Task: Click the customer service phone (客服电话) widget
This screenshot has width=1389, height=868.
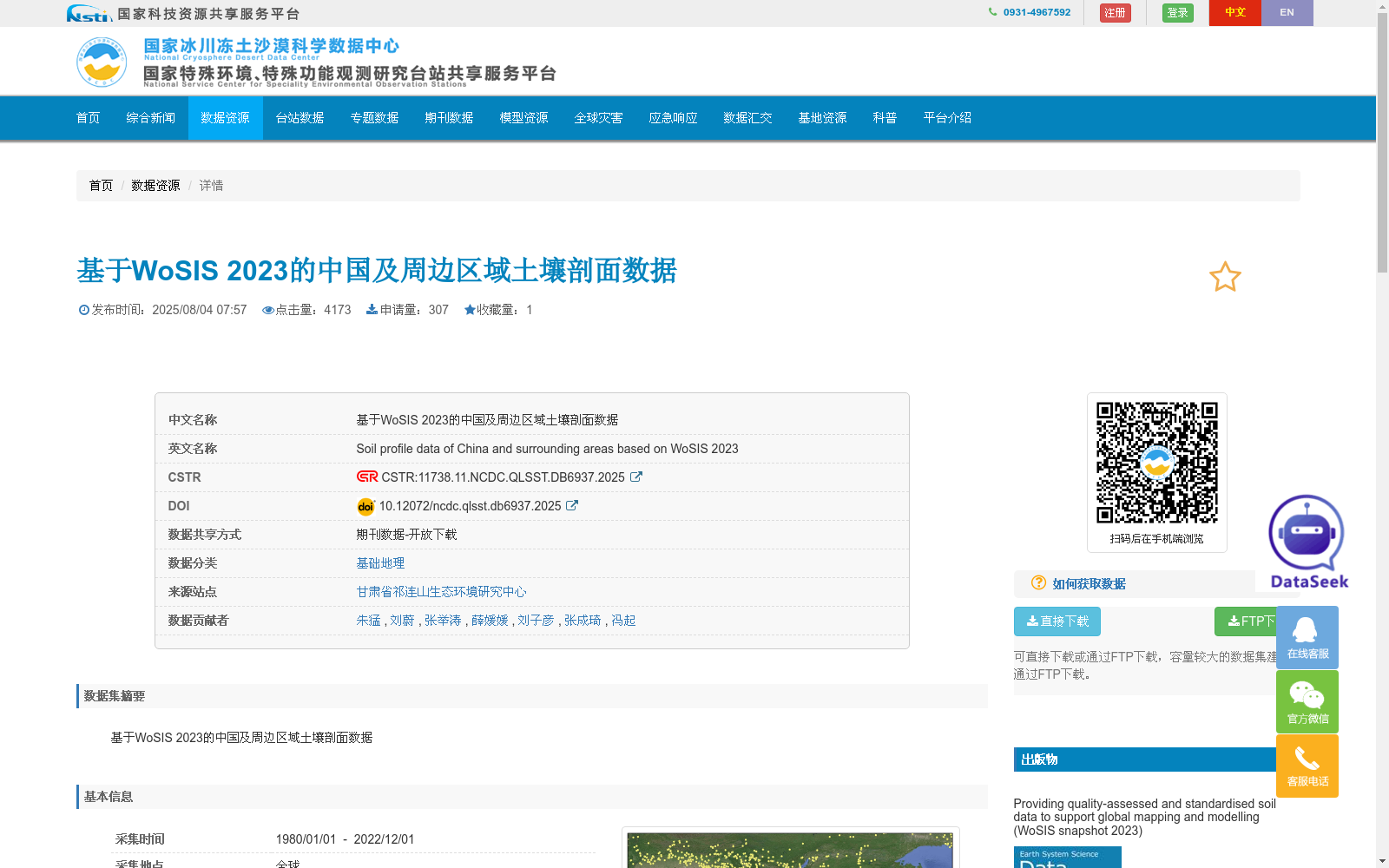Action: click(1307, 766)
